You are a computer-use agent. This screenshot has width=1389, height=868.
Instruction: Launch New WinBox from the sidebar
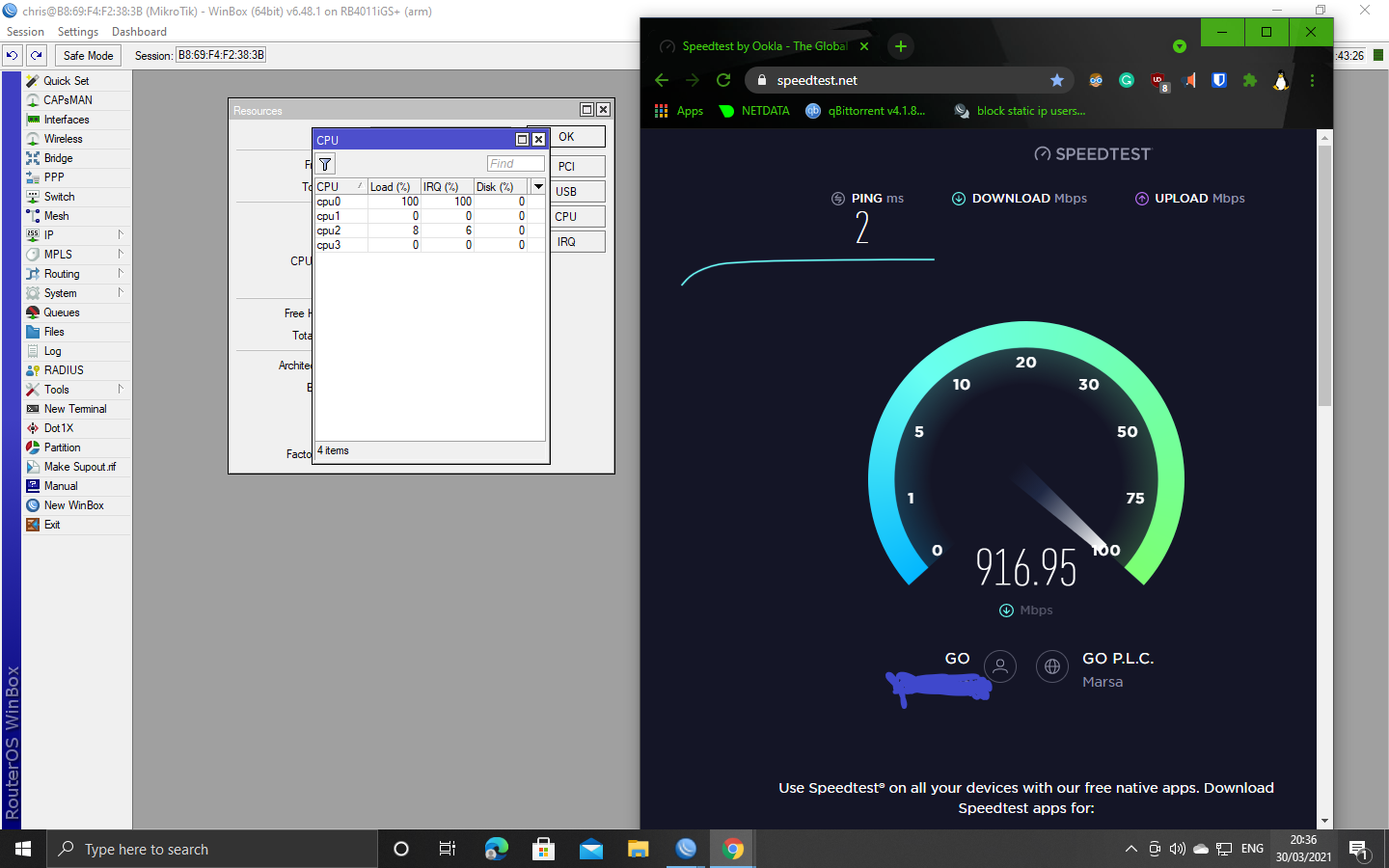coord(77,505)
